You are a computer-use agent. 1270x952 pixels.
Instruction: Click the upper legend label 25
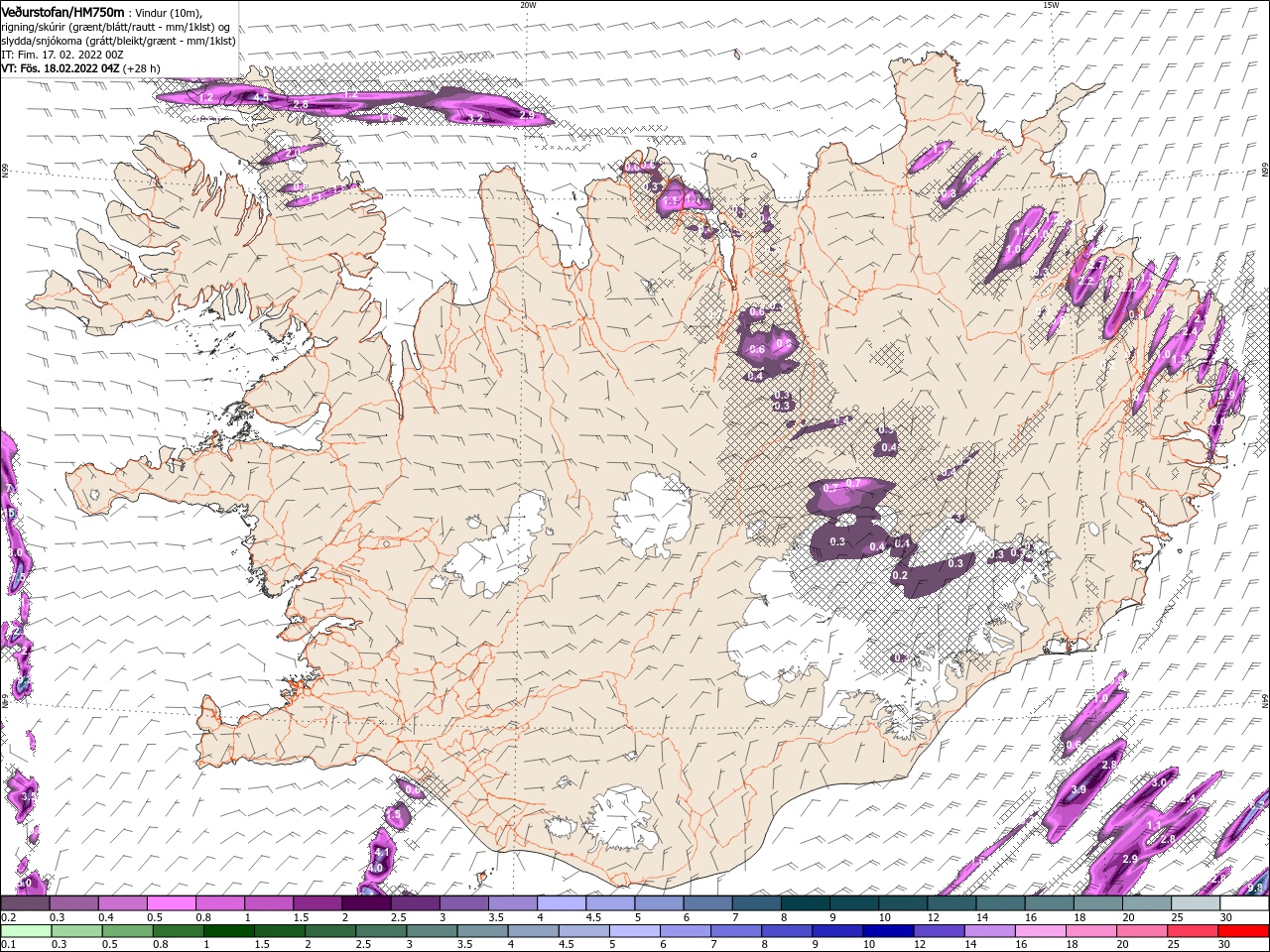(x=1178, y=917)
